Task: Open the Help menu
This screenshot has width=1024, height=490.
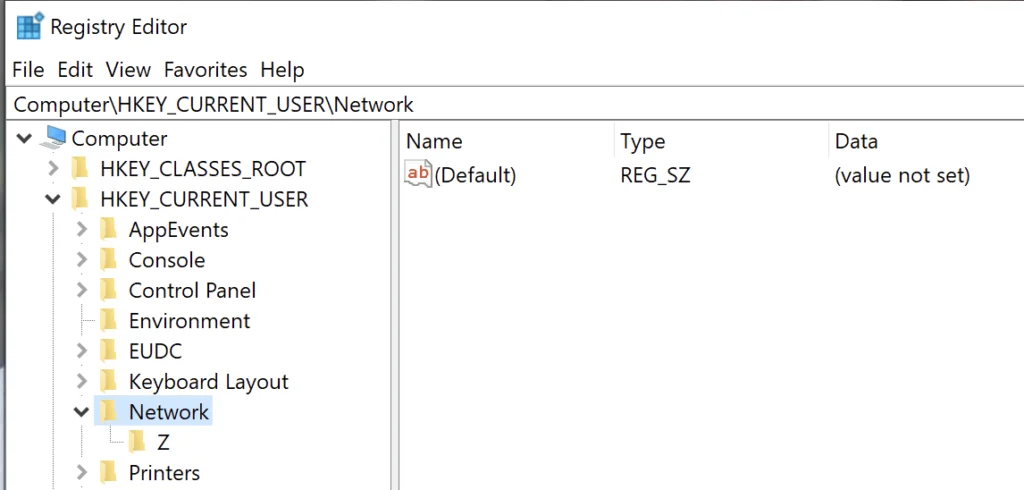Action: (282, 69)
